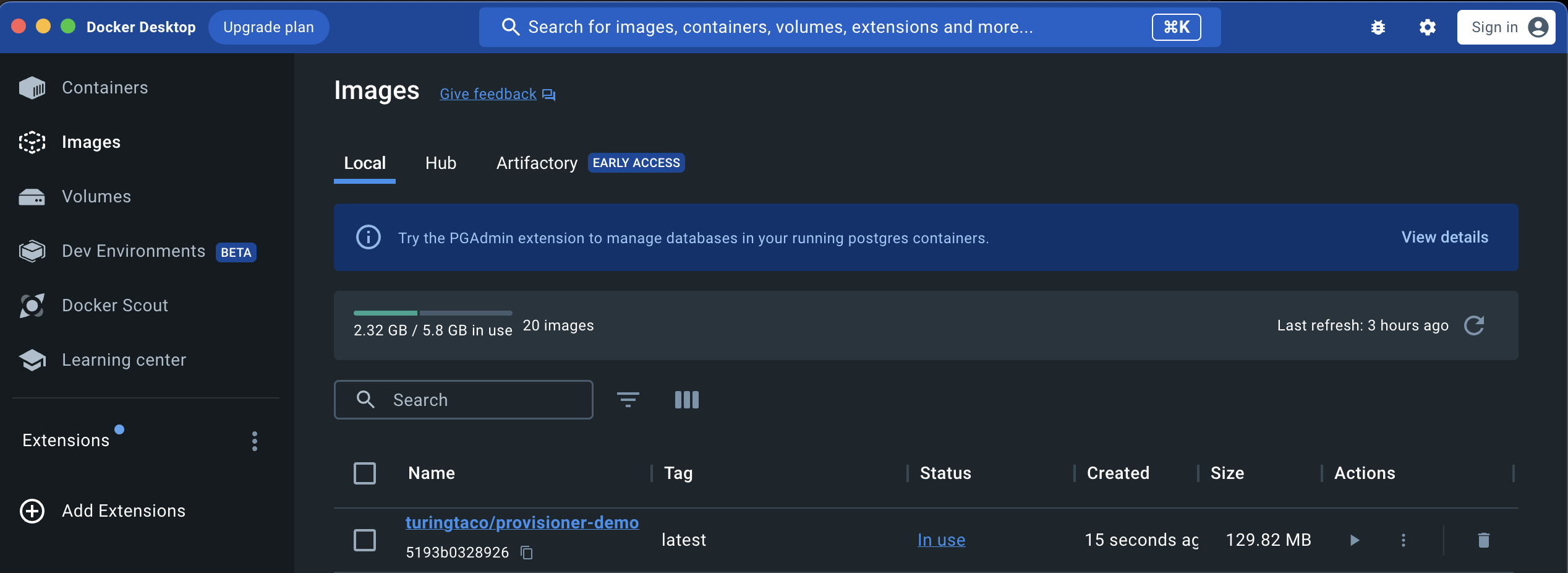Screen dimensions: 1568x573
Task: Copy image ID 5193b0328926
Action: 527,553
